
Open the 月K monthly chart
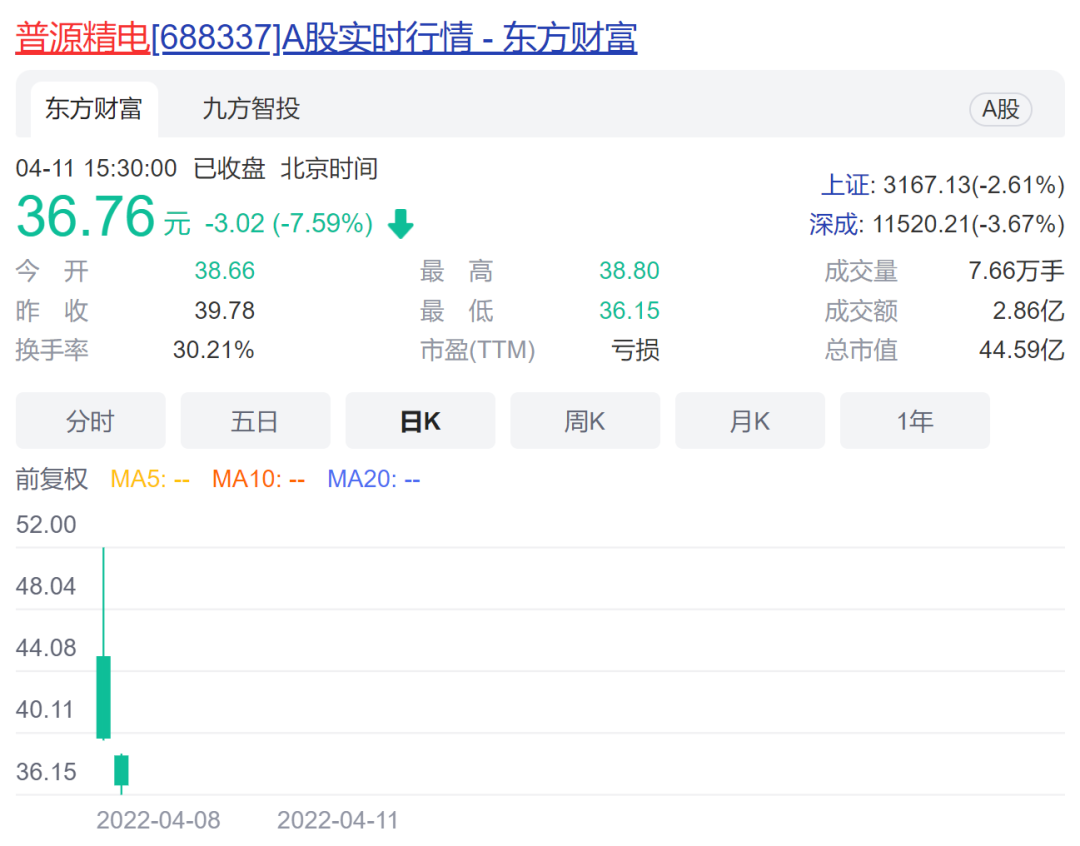point(750,421)
